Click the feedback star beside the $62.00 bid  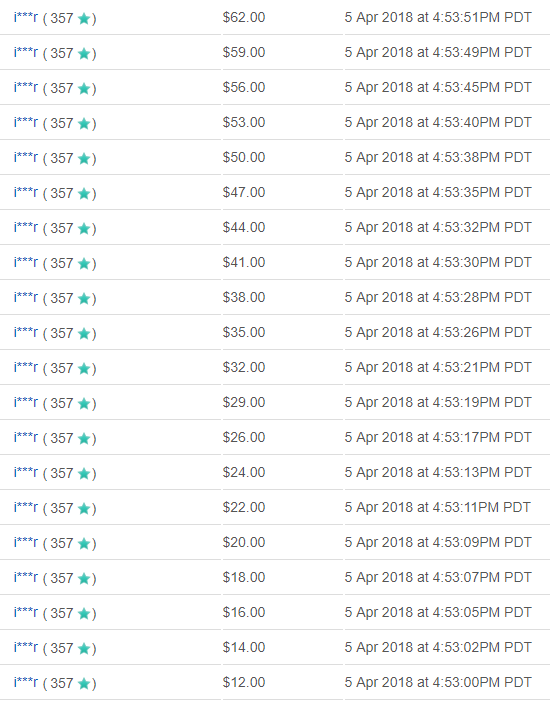pyautogui.click(x=84, y=18)
